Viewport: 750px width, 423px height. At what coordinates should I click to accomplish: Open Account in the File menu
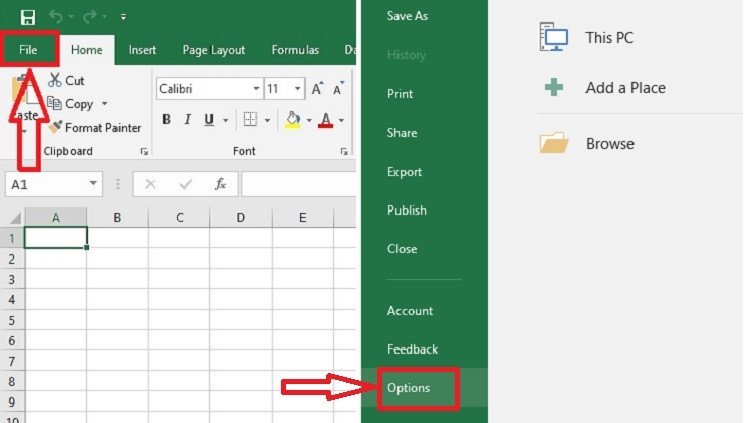pyautogui.click(x=410, y=311)
